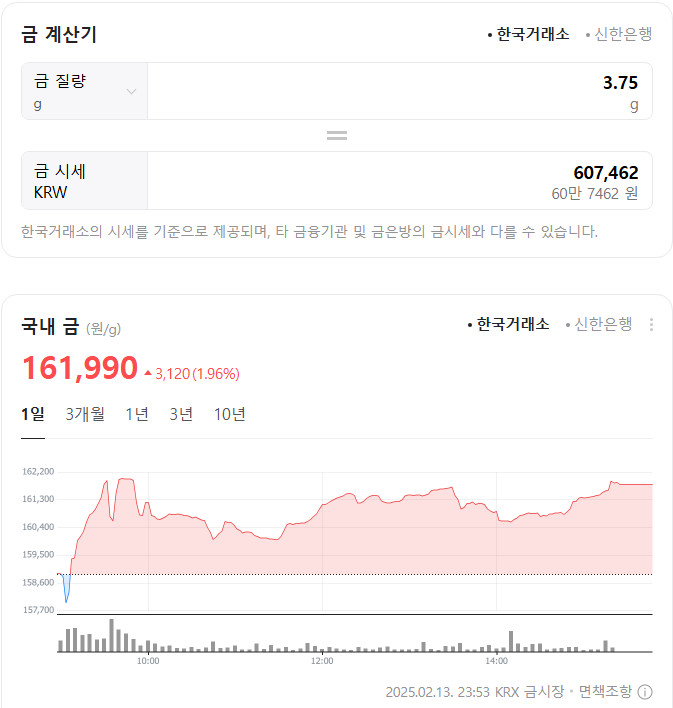Viewport: 673px width, 708px height.
Task: Switch chart source to 신한은행
Action: pos(598,324)
